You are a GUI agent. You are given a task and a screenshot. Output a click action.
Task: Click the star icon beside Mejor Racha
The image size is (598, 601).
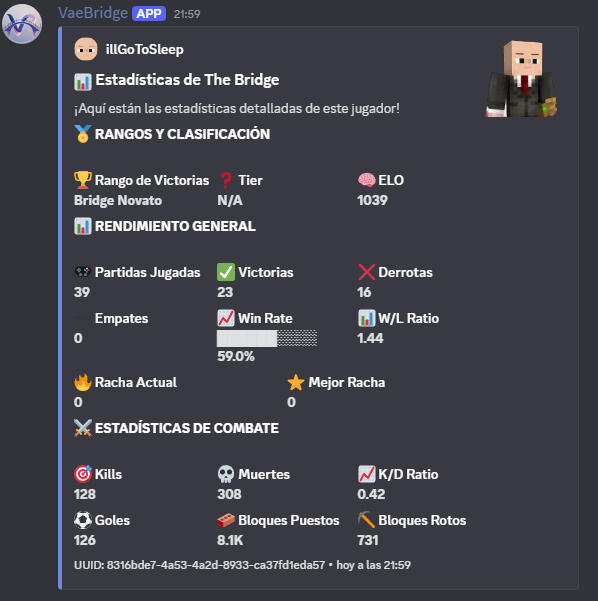[296, 382]
